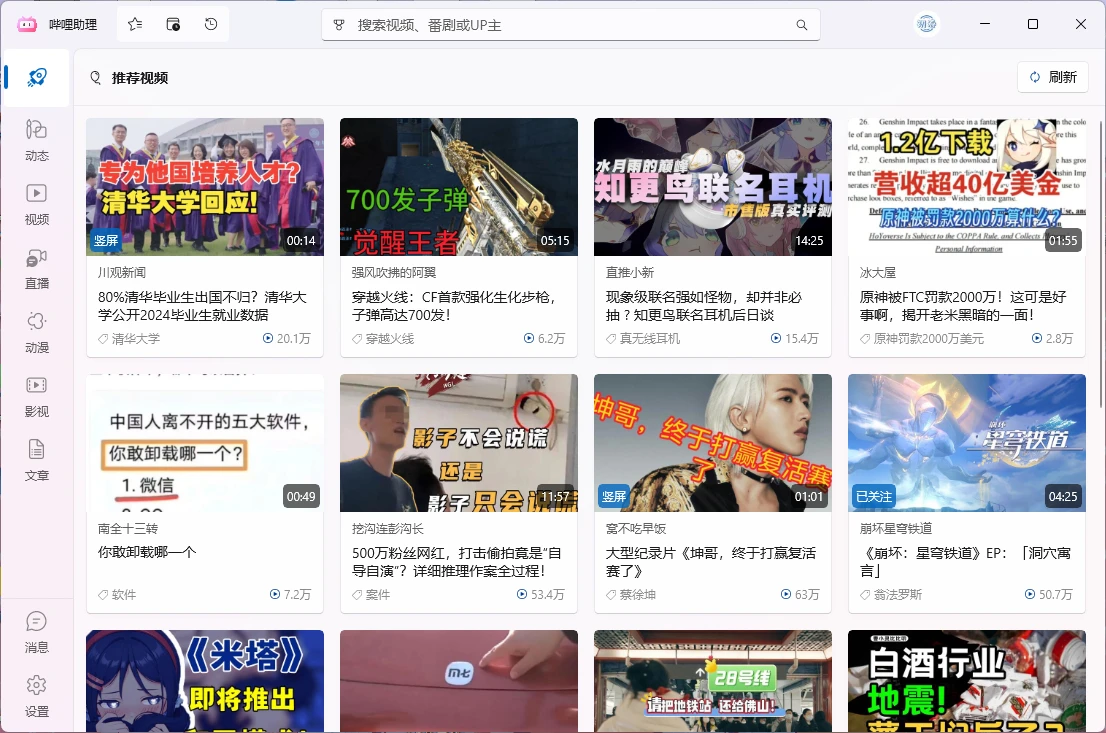Open uploader 南全十三转
This screenshot has height=733, width=1106.
coord(128,528)
